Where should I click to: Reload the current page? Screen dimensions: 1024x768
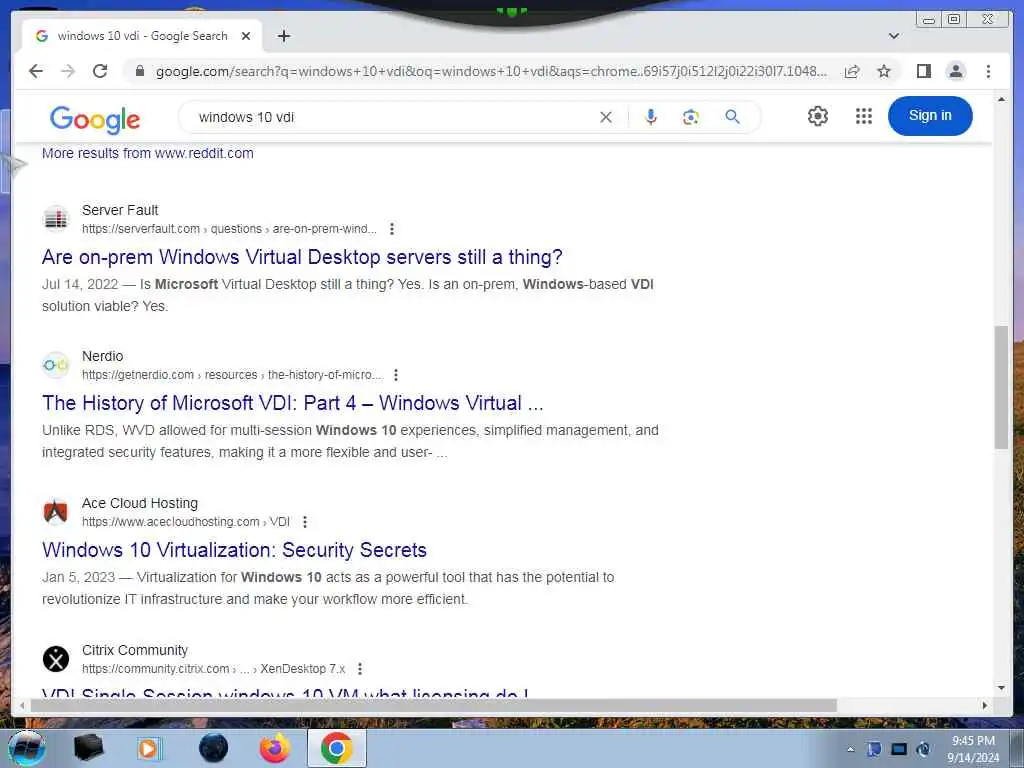(100, 71)
